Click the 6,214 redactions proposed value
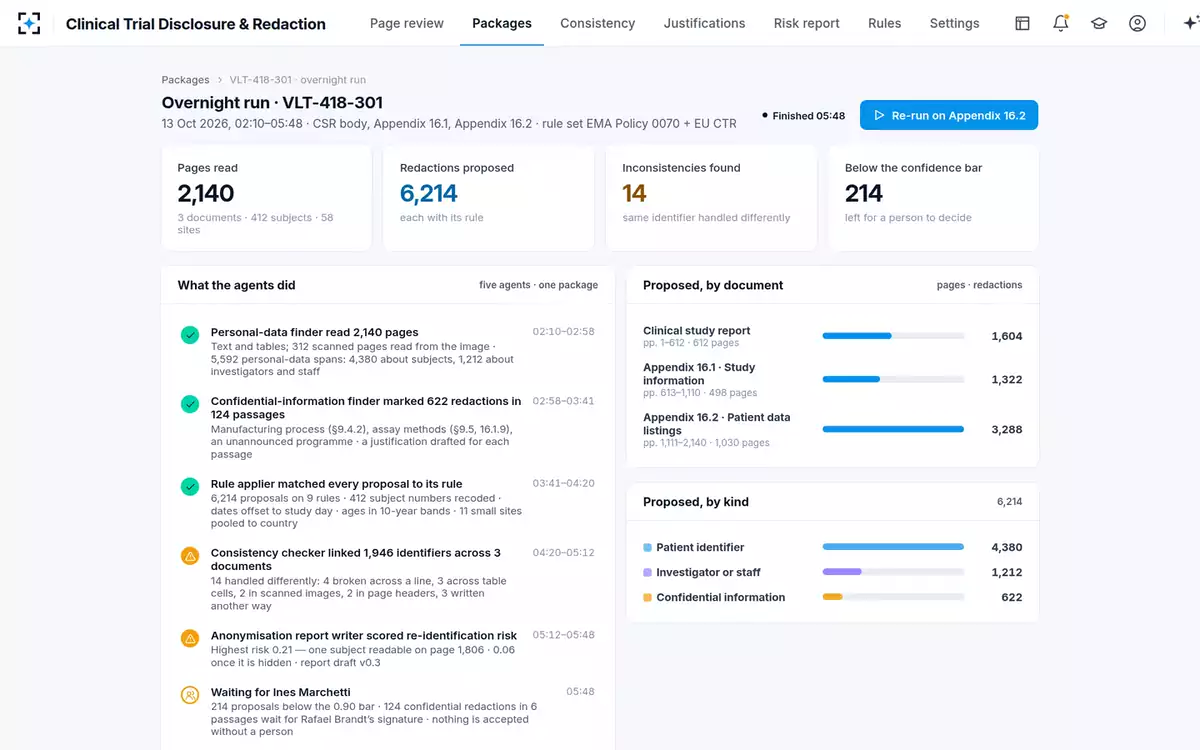1200x750 pixels. (428, 193)
